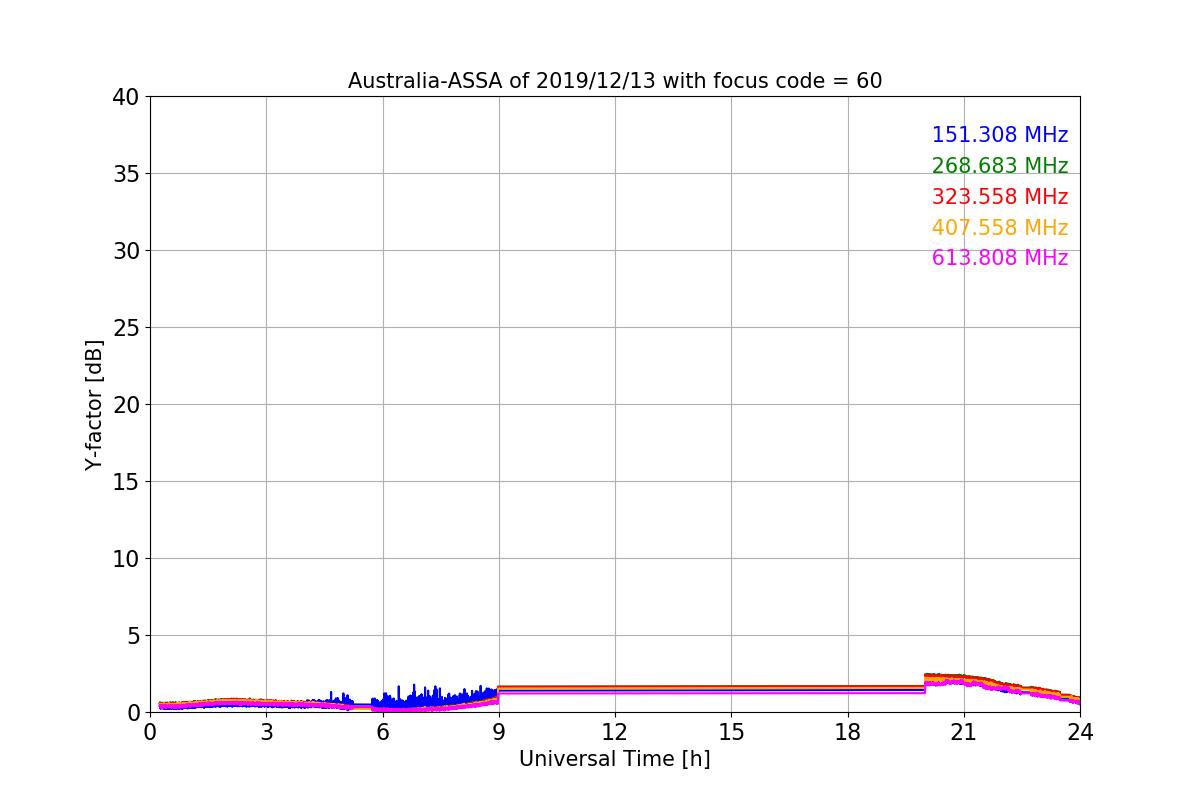
Task: Click the y-axis tick label 40
Action: (x=126, y=97)
